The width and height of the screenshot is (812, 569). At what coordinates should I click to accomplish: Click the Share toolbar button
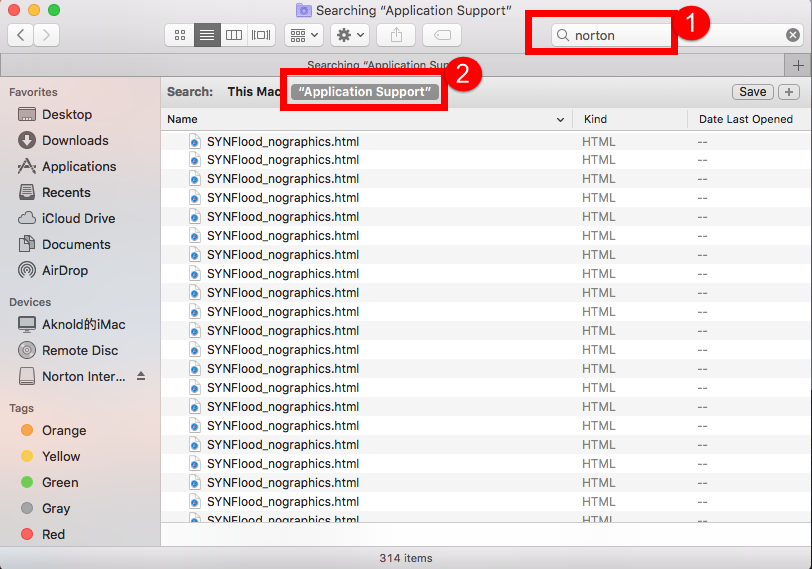coord(396,35)
